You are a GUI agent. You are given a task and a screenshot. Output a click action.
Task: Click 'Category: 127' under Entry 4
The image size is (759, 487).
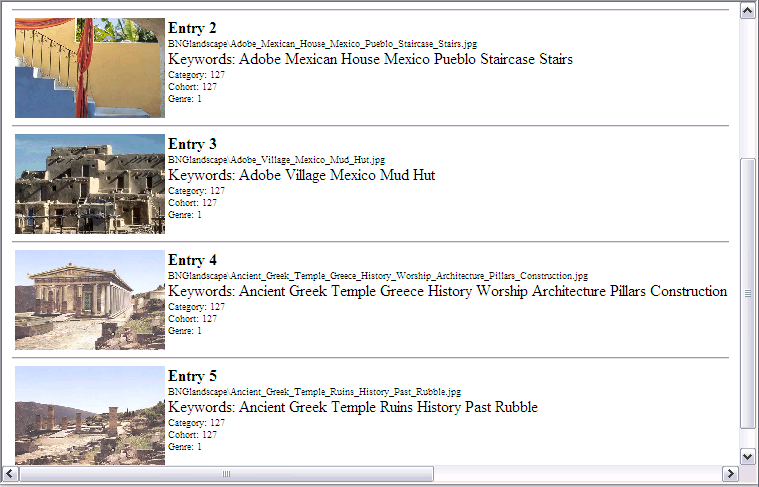coord(197,306)
